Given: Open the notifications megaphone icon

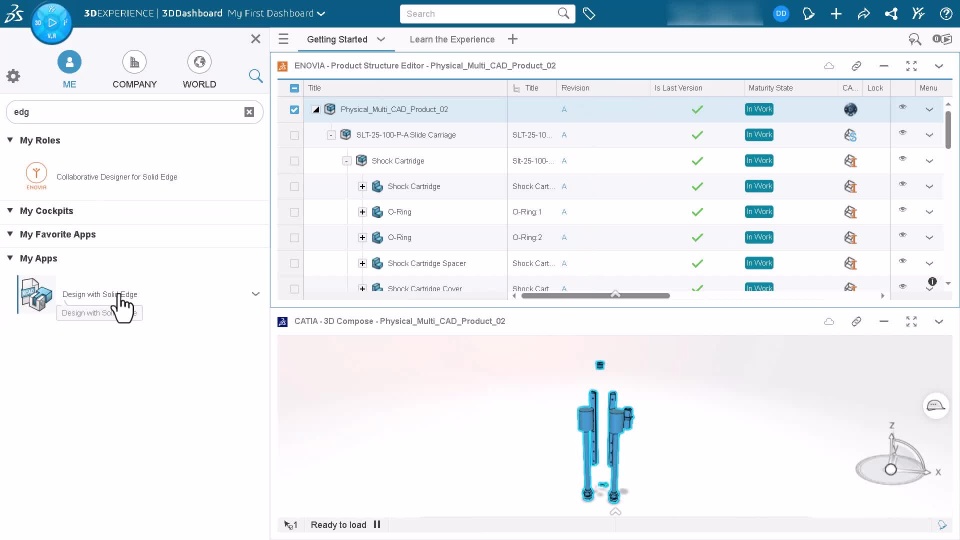Looking at the screenshot, I should [x=808, y=13].
